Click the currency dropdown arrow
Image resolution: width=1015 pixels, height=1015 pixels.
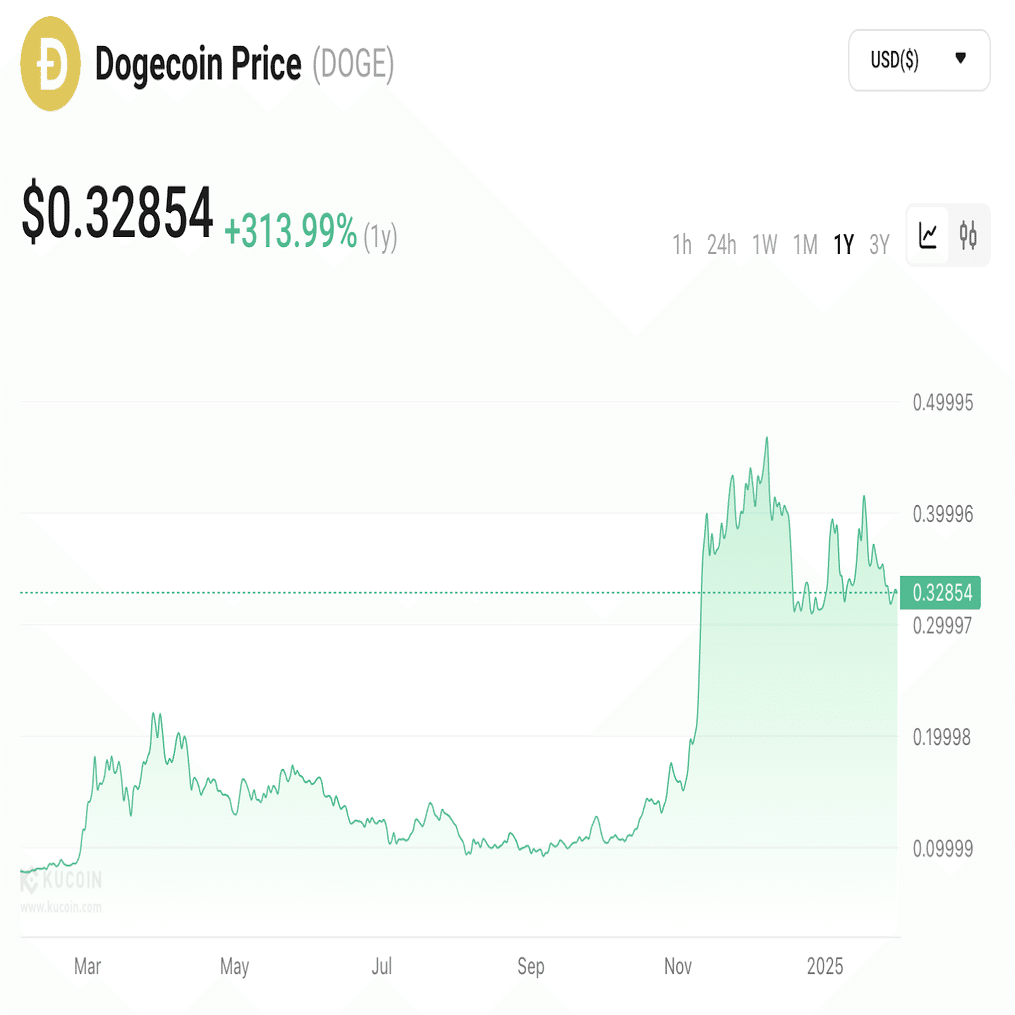click(961, 60)
